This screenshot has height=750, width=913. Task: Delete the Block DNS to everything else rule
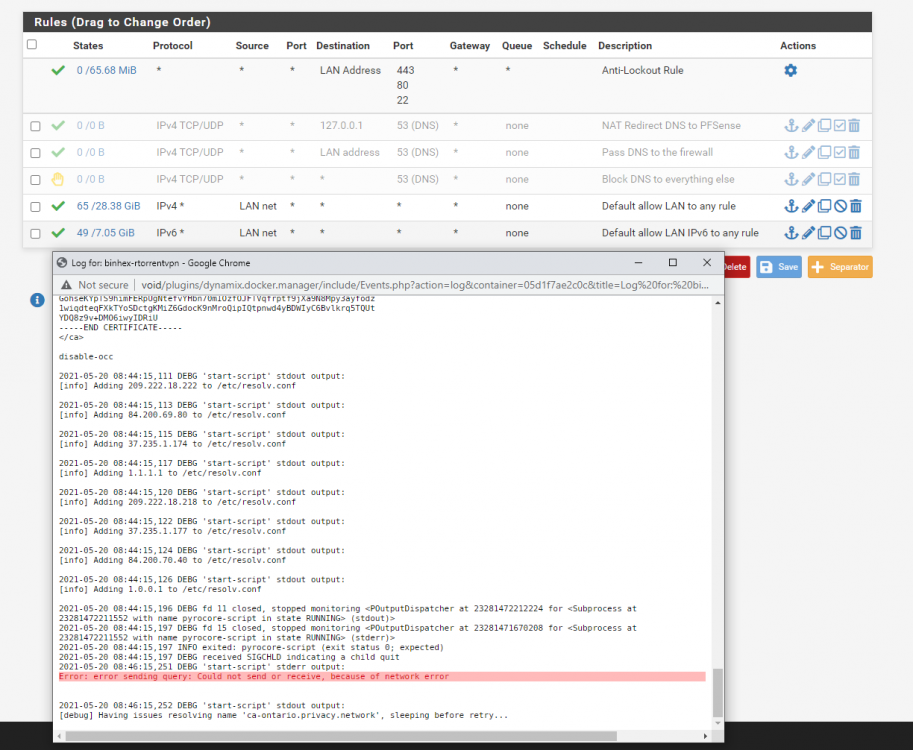(x=854, y=179)
